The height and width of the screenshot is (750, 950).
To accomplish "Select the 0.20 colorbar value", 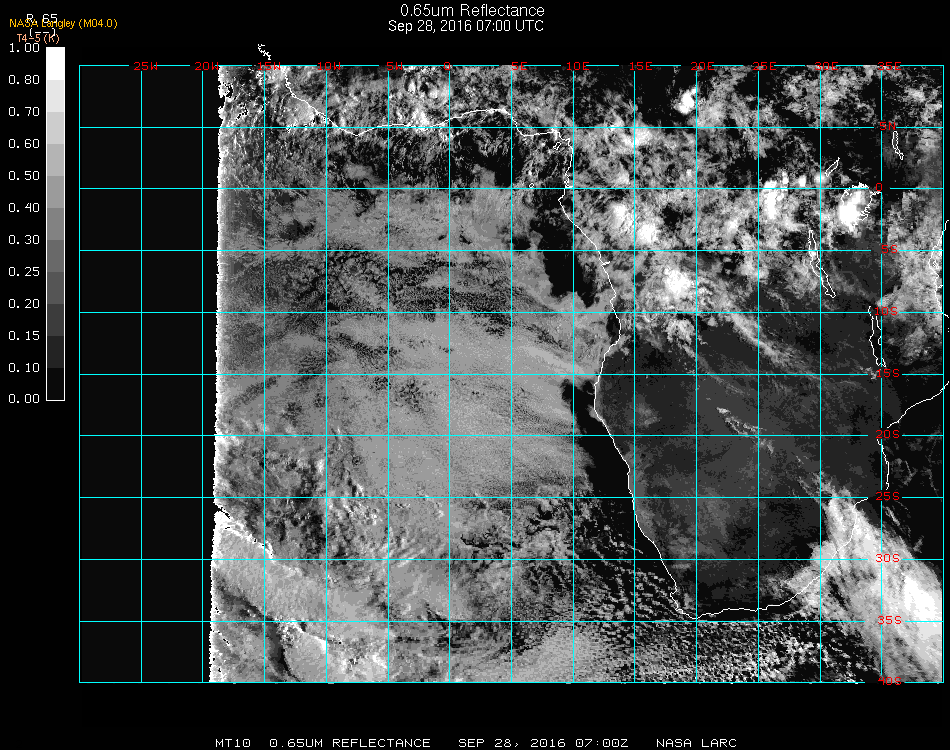I will point(24,304).
